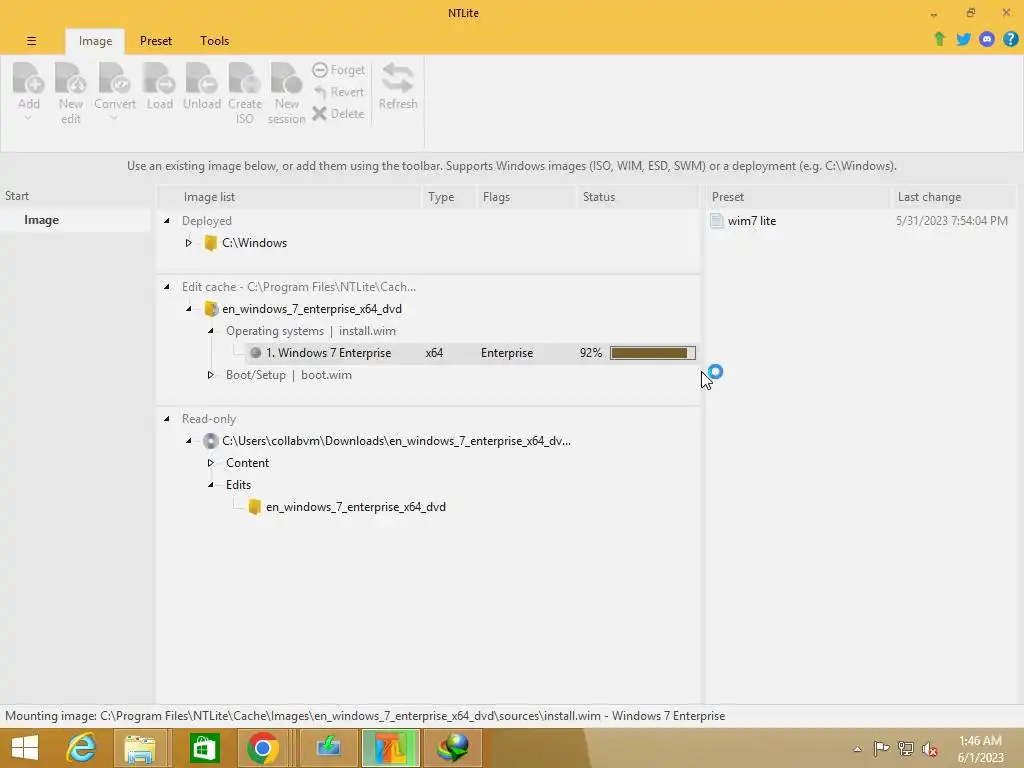This screenshot has width=1024, height=768.
Task: Expand the C:\Windows tree node
Action: [189, 243]
